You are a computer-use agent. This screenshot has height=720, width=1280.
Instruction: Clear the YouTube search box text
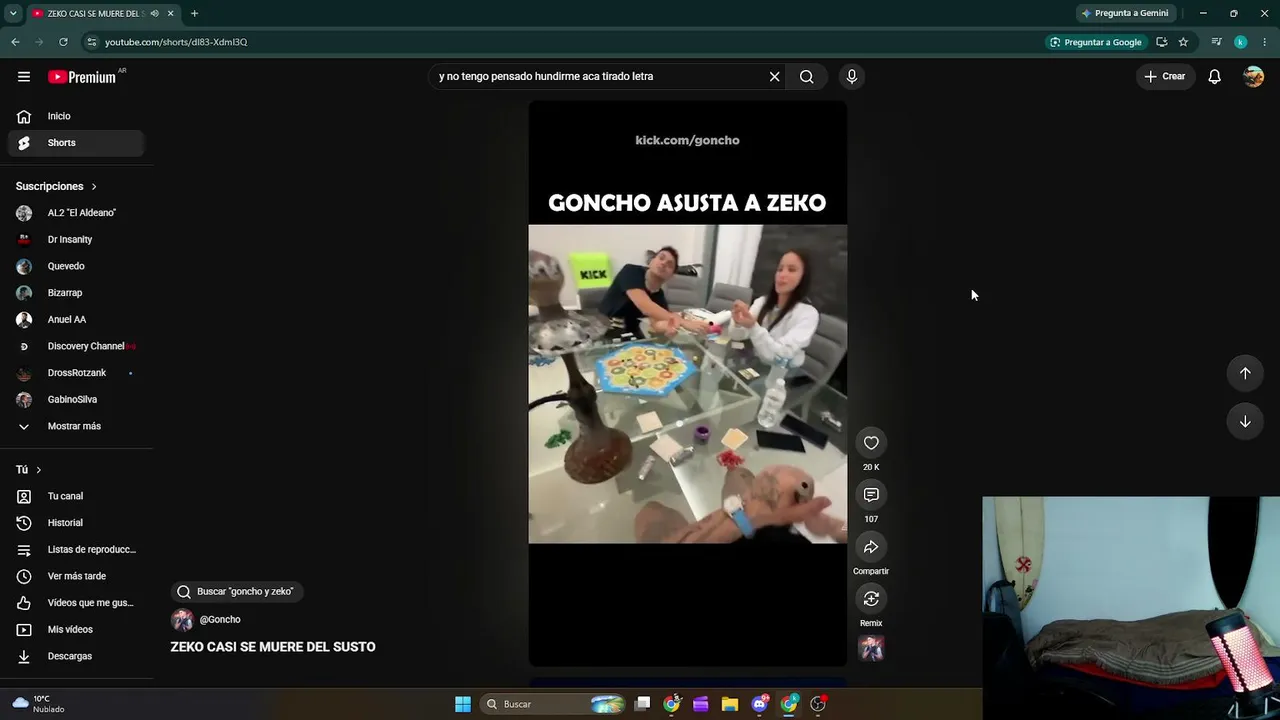pos(774,77)
